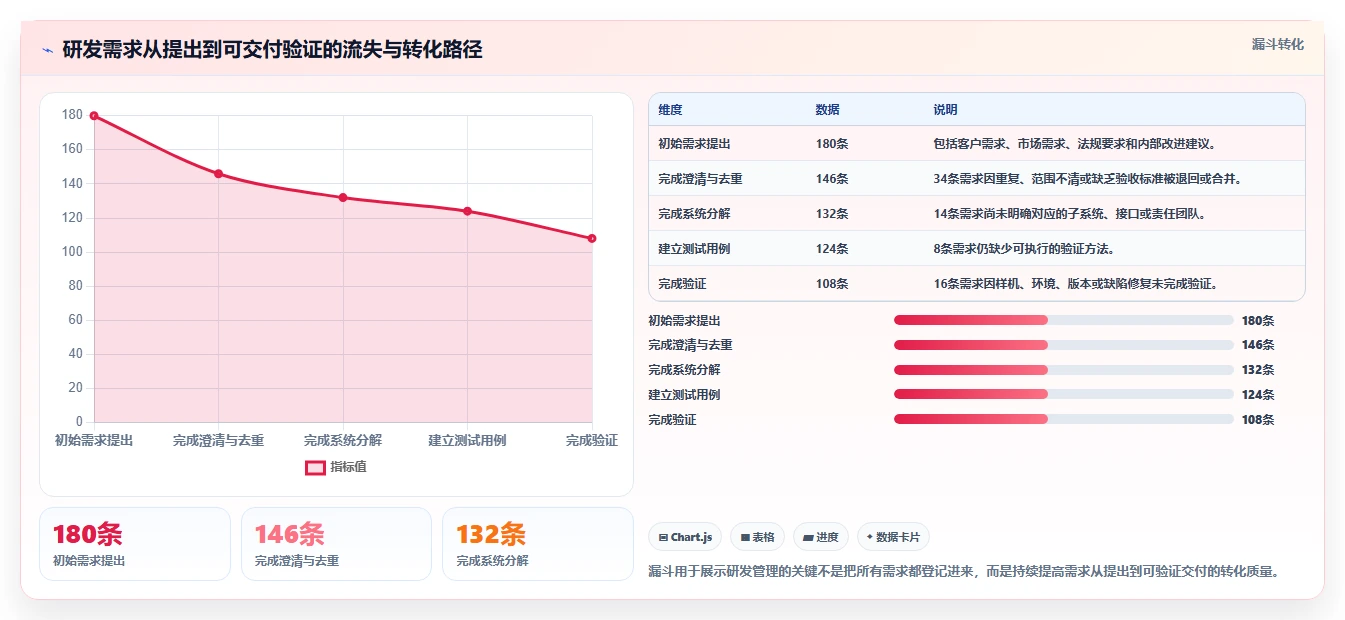Click the 指标值 legend text

click(x=349, y=467)
